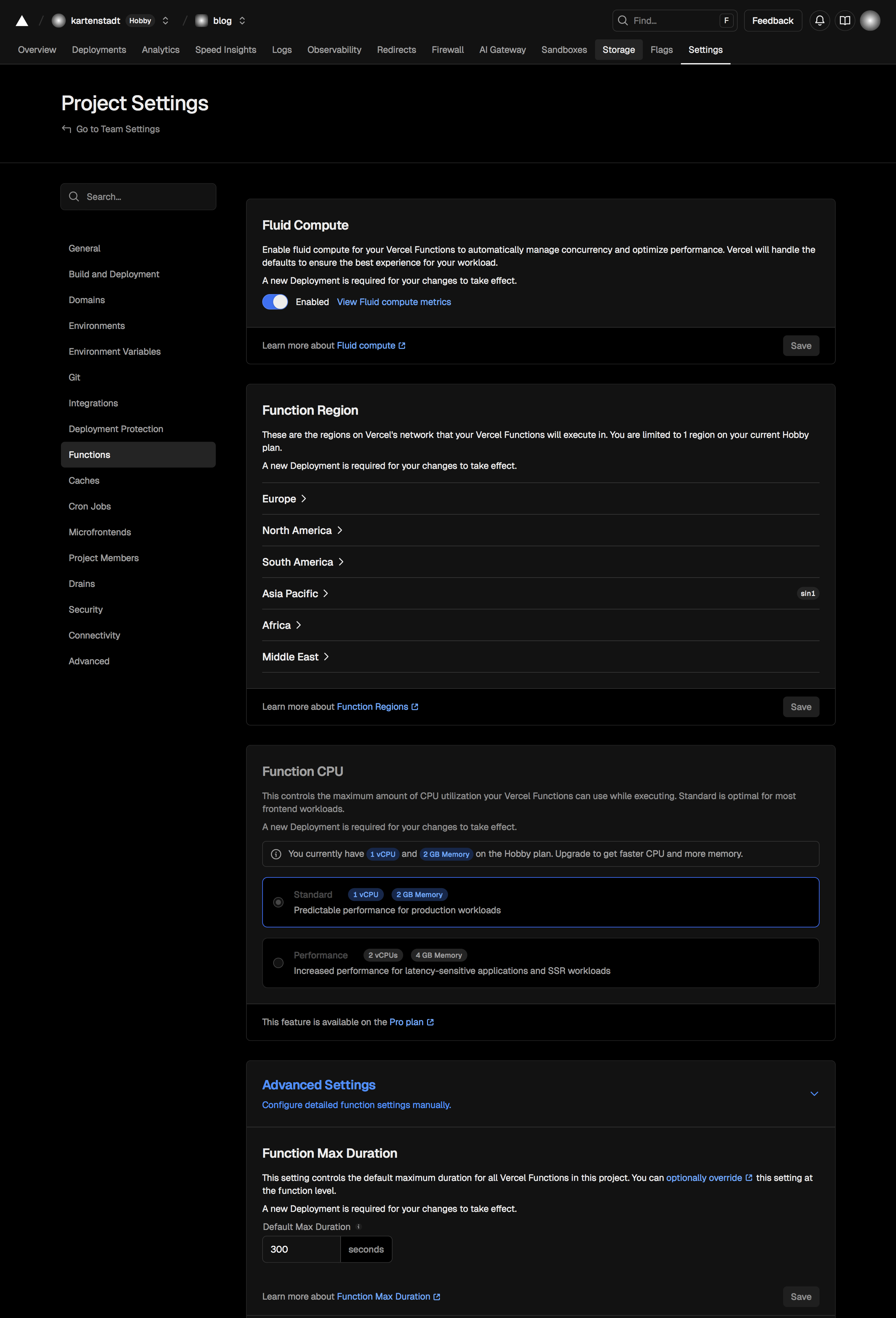The height and width of the screenshot is (1318, 896).
Task: Open the notifications bell
Action: point(820,21)
